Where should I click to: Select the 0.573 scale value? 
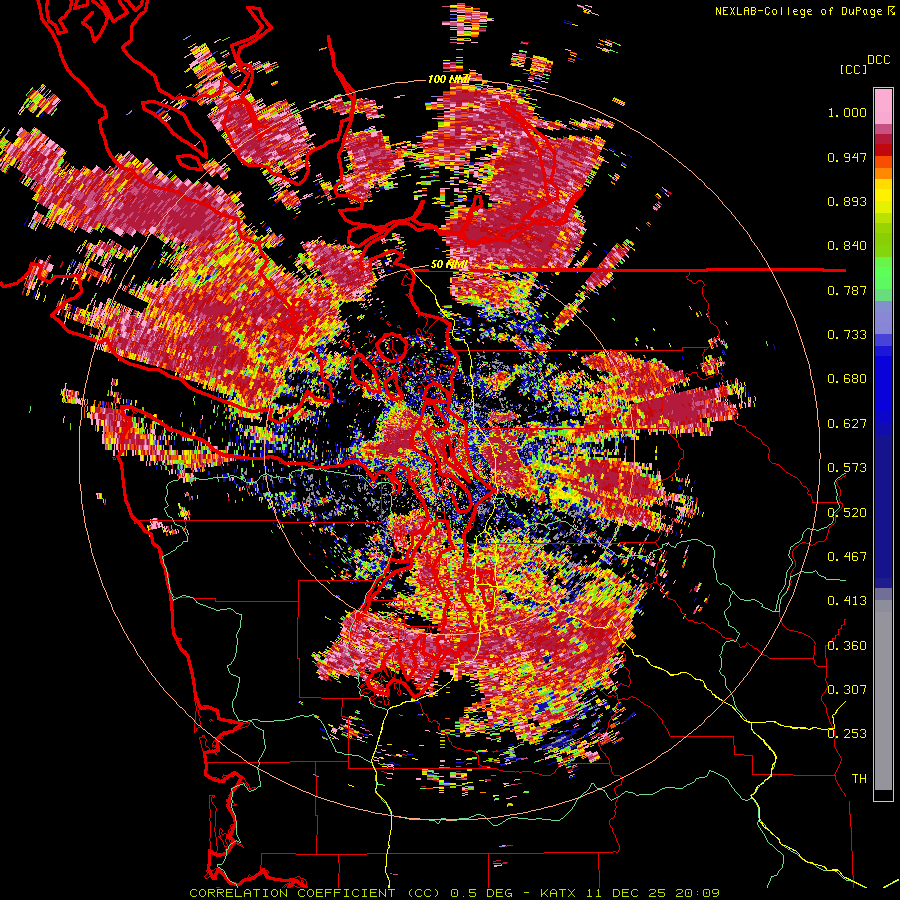coord(847,468)
